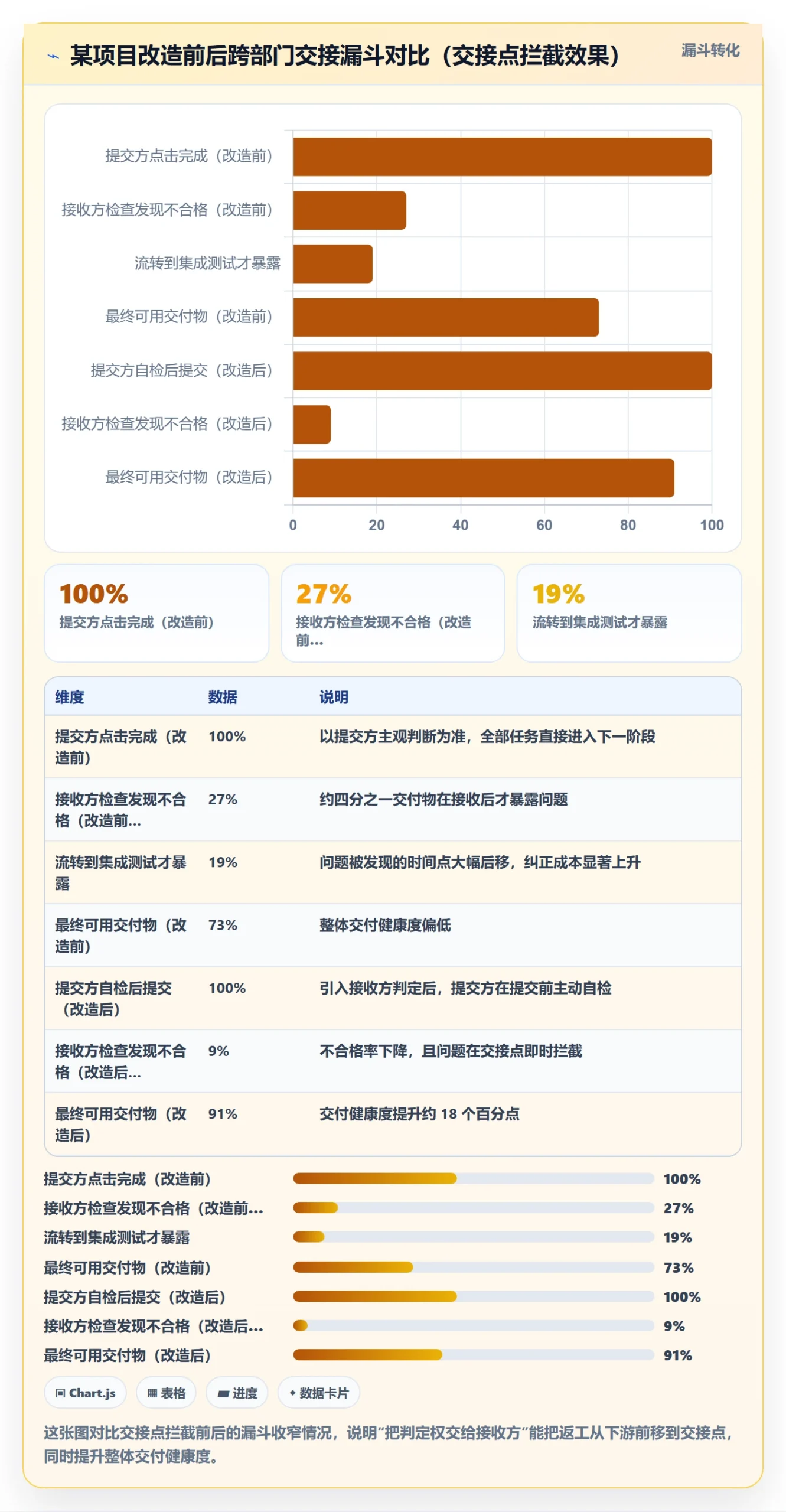The height and width of the screenshot is (1512, 786).
Task: Click progress bar for 流转到集成测试才暴露
Action: pyautogui.click(x=474, y=1237)
